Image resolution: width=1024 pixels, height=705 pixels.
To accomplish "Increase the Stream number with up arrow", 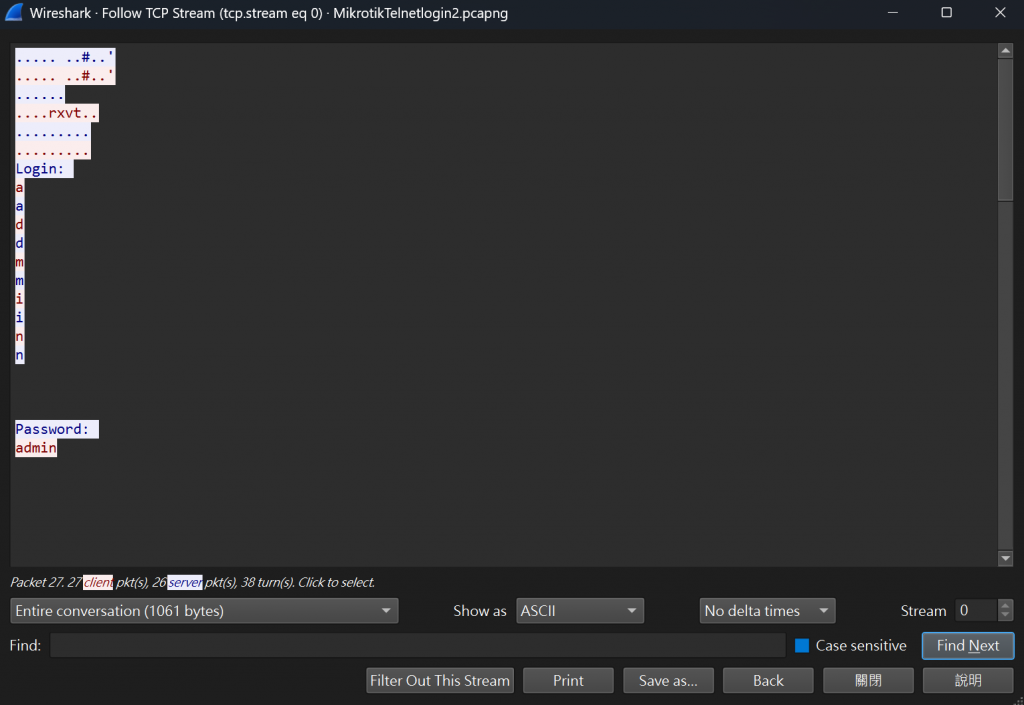I will [1005, 605].
